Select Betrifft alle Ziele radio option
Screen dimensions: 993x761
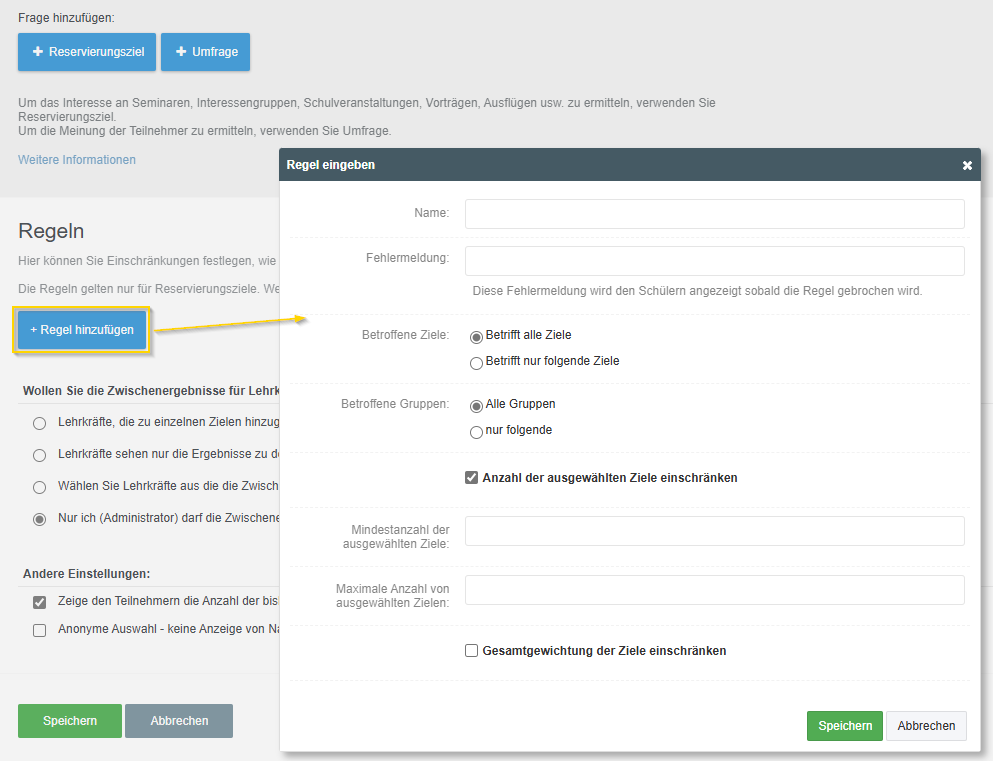click(x=476, y=336)
